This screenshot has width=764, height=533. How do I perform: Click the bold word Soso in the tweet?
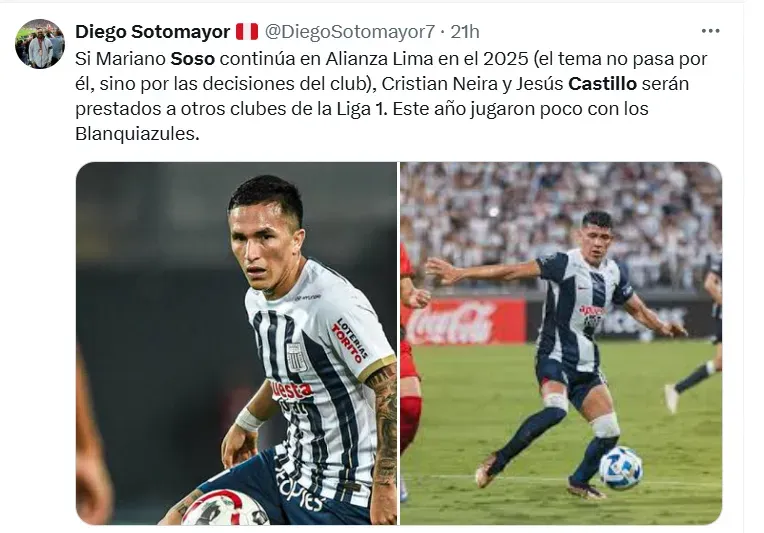tap(192, 59)
